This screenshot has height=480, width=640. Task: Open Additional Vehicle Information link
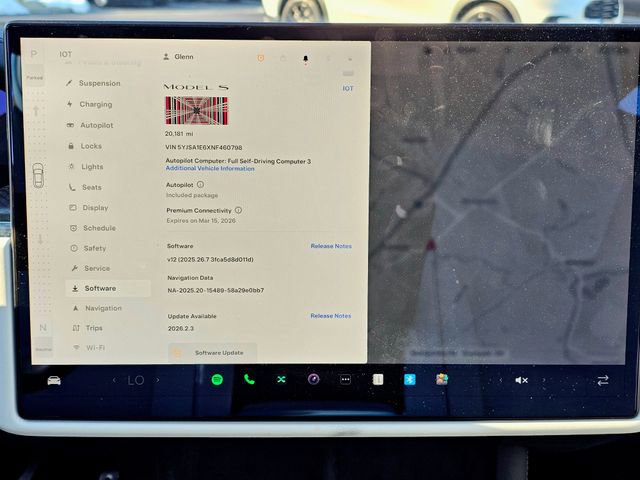(210, 168)
